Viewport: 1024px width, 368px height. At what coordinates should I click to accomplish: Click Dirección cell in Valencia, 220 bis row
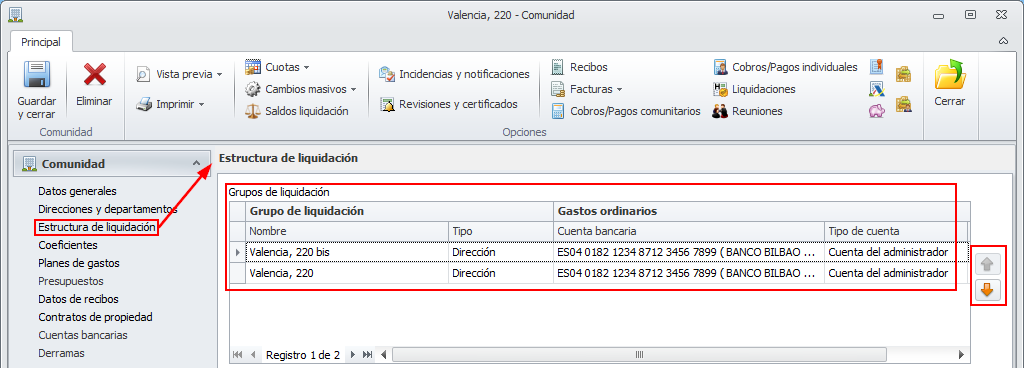click(501, 252)
